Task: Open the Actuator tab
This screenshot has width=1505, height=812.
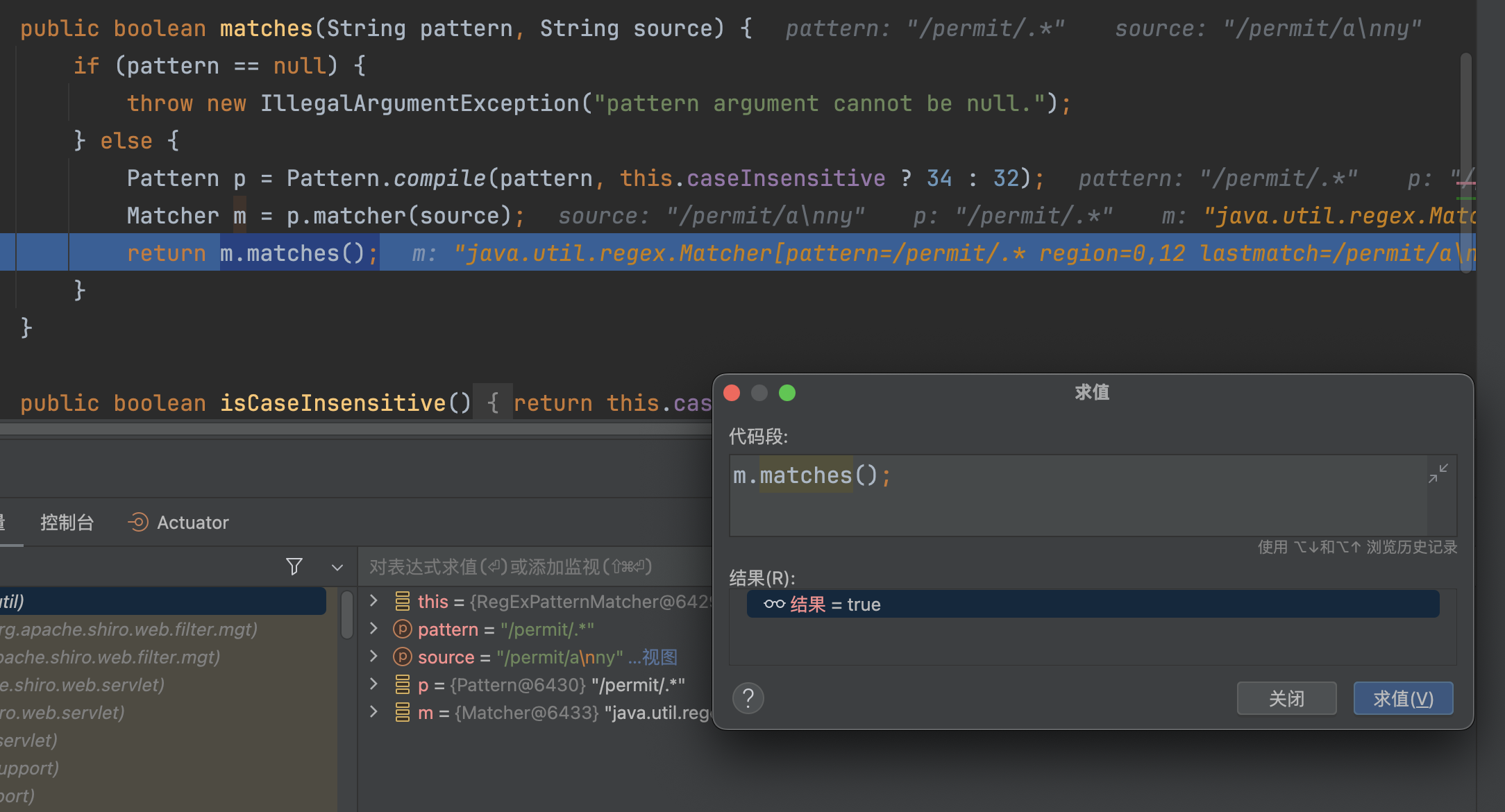Action: 192,522
